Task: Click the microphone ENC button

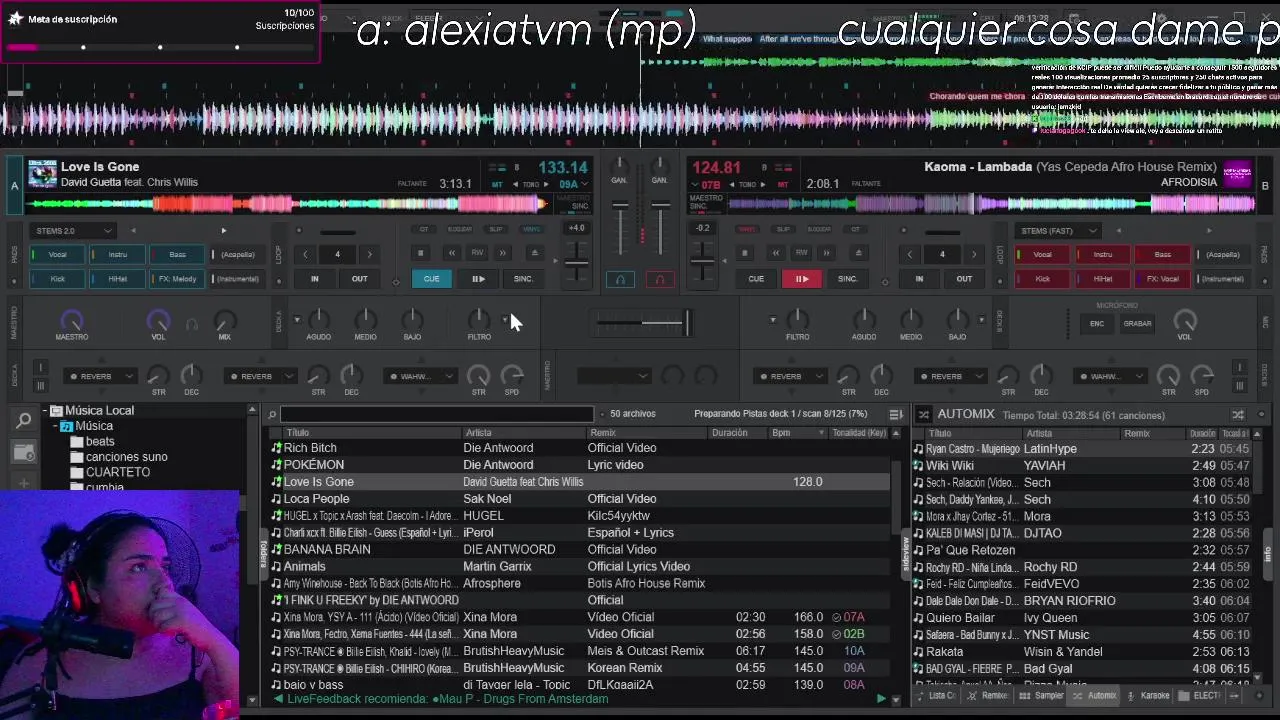Action: point(1097,323)
